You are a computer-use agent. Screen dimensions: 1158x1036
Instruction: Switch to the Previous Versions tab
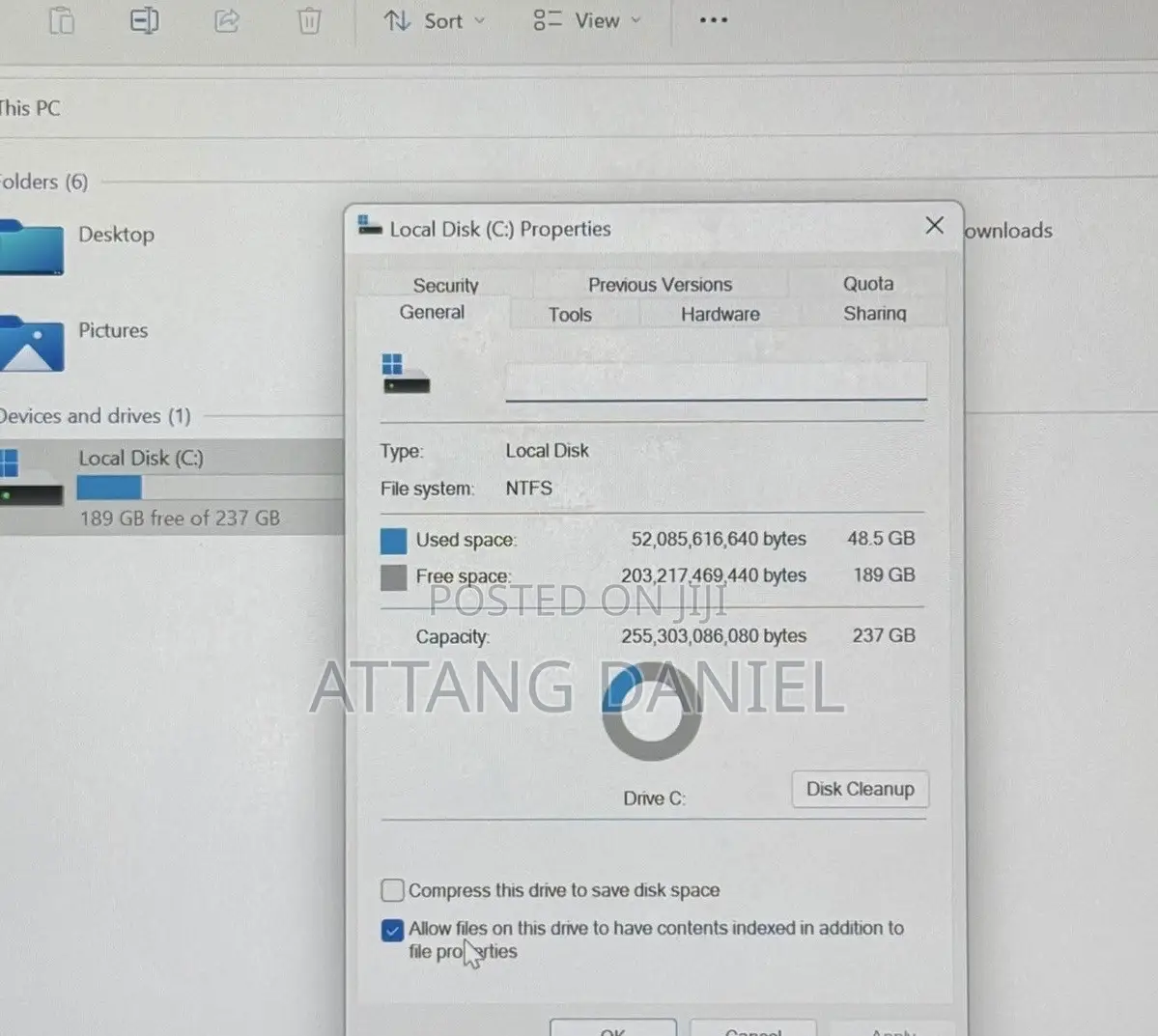coord(661,284)
